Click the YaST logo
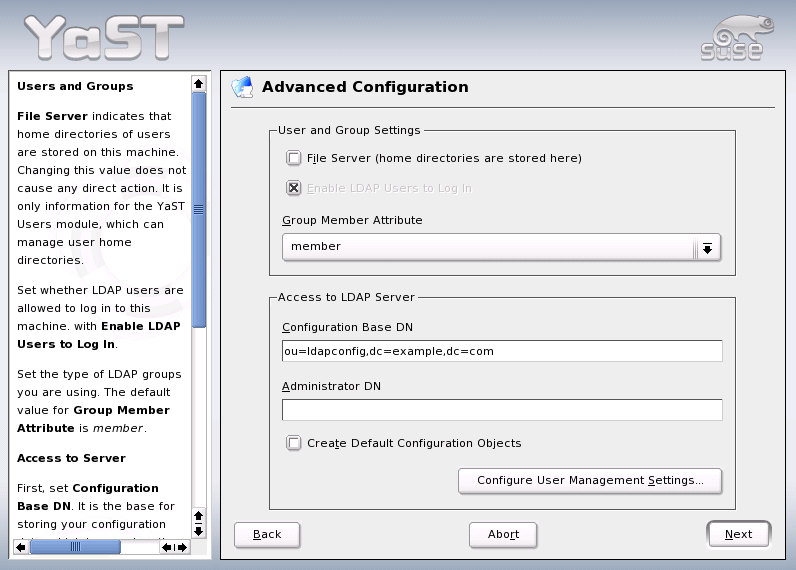The image size is (796, 570). (104, 37)
